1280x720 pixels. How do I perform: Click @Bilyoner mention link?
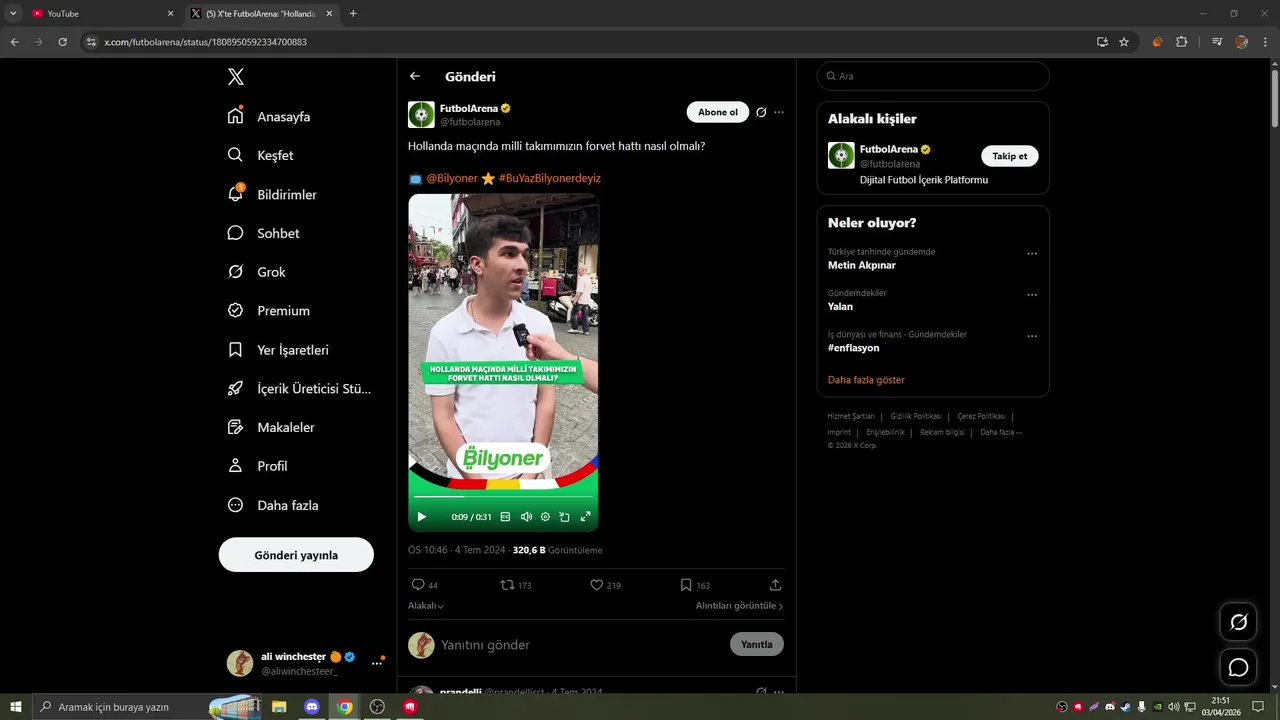coord(452,178)
